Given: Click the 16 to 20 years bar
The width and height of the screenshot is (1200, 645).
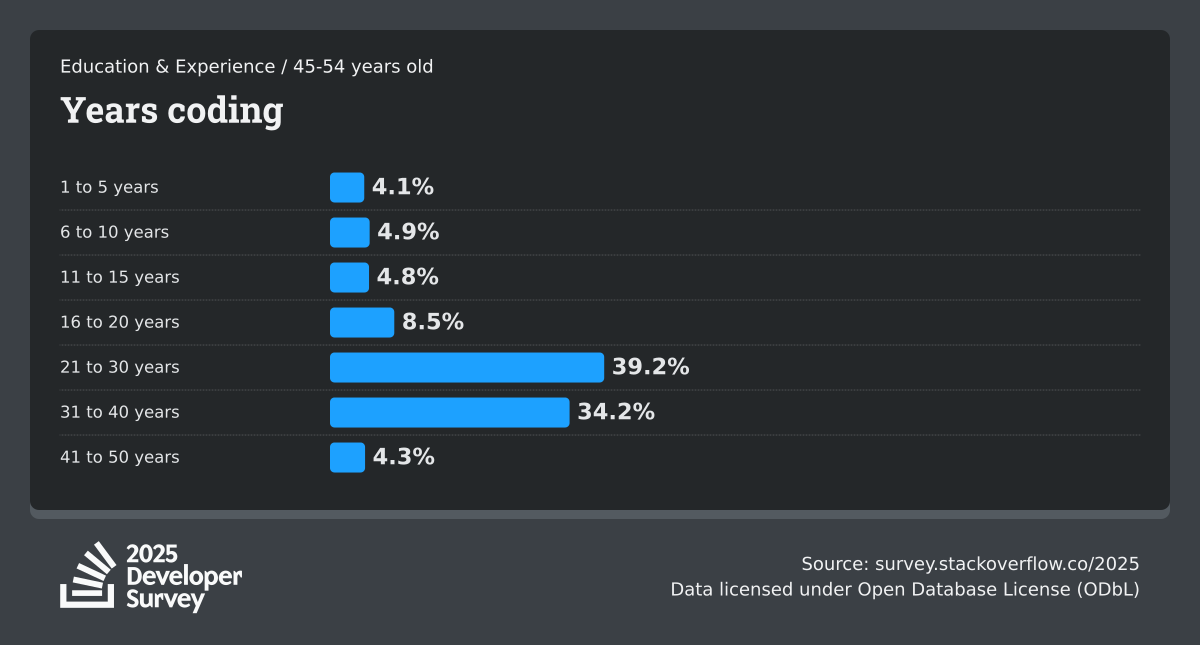Looking at the screenshot, I should point(362,322).
